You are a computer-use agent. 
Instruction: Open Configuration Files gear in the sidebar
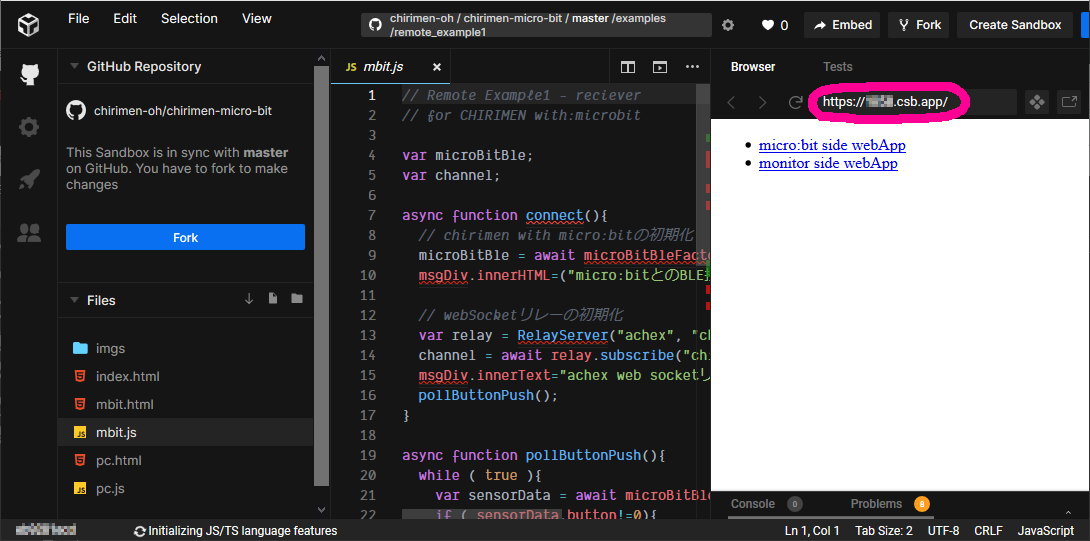29,127
